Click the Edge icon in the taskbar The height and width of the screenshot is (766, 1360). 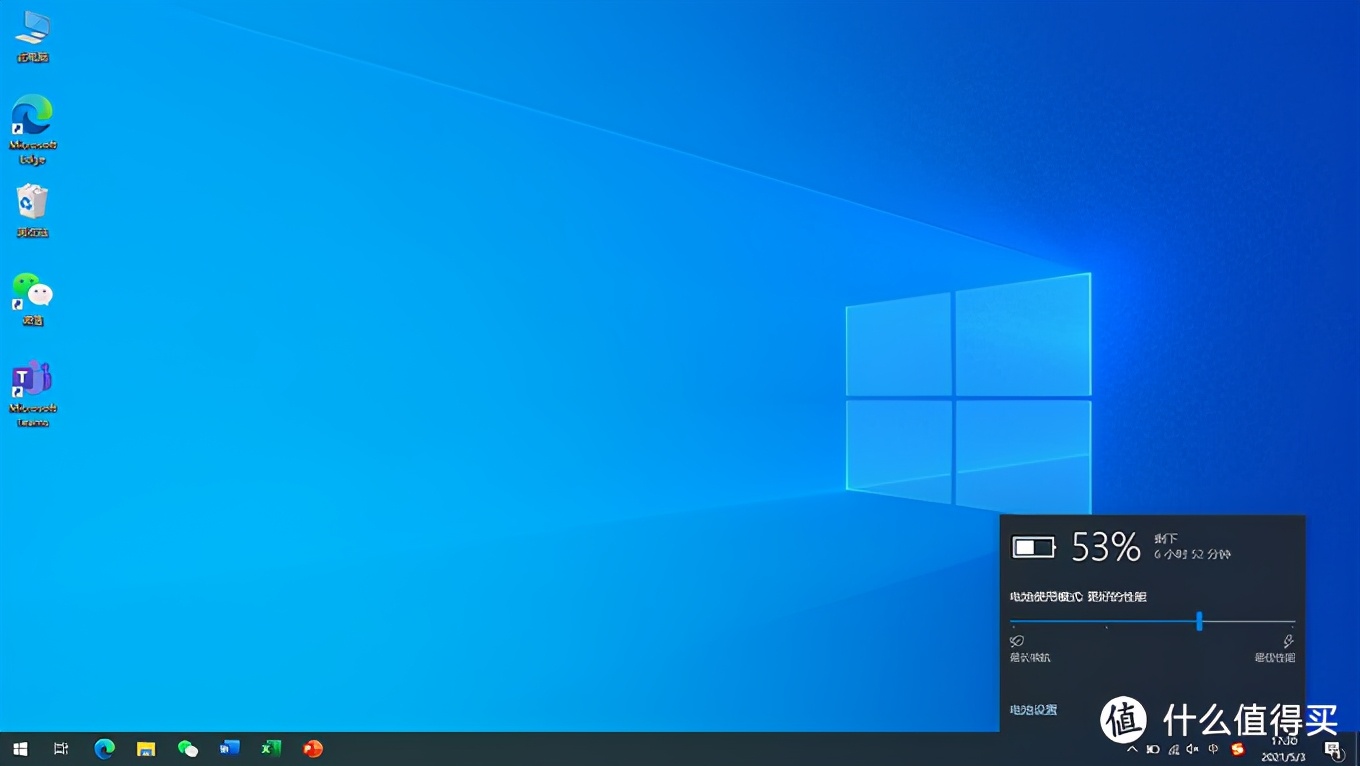pos(104,748)
